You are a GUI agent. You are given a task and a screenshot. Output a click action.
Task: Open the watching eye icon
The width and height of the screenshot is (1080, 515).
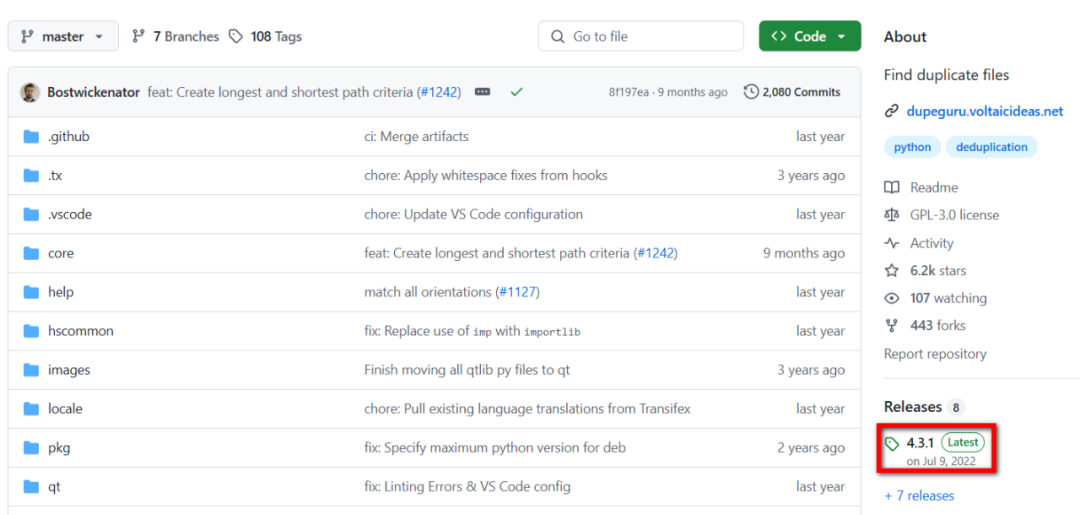click(892, 298)
